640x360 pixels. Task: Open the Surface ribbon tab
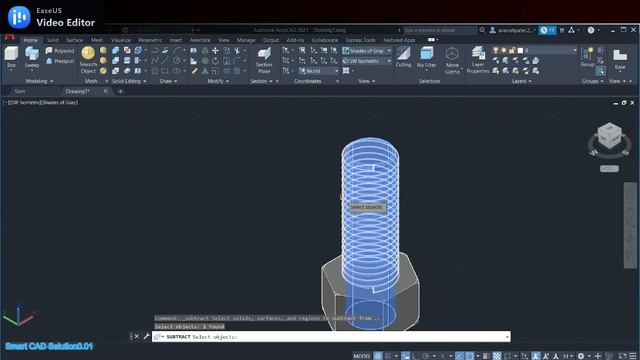click(74, 40)
